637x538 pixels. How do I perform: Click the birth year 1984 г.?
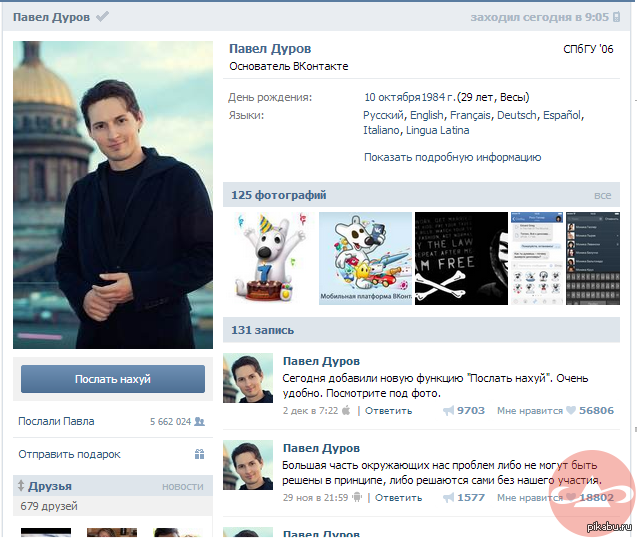[438, 98]
